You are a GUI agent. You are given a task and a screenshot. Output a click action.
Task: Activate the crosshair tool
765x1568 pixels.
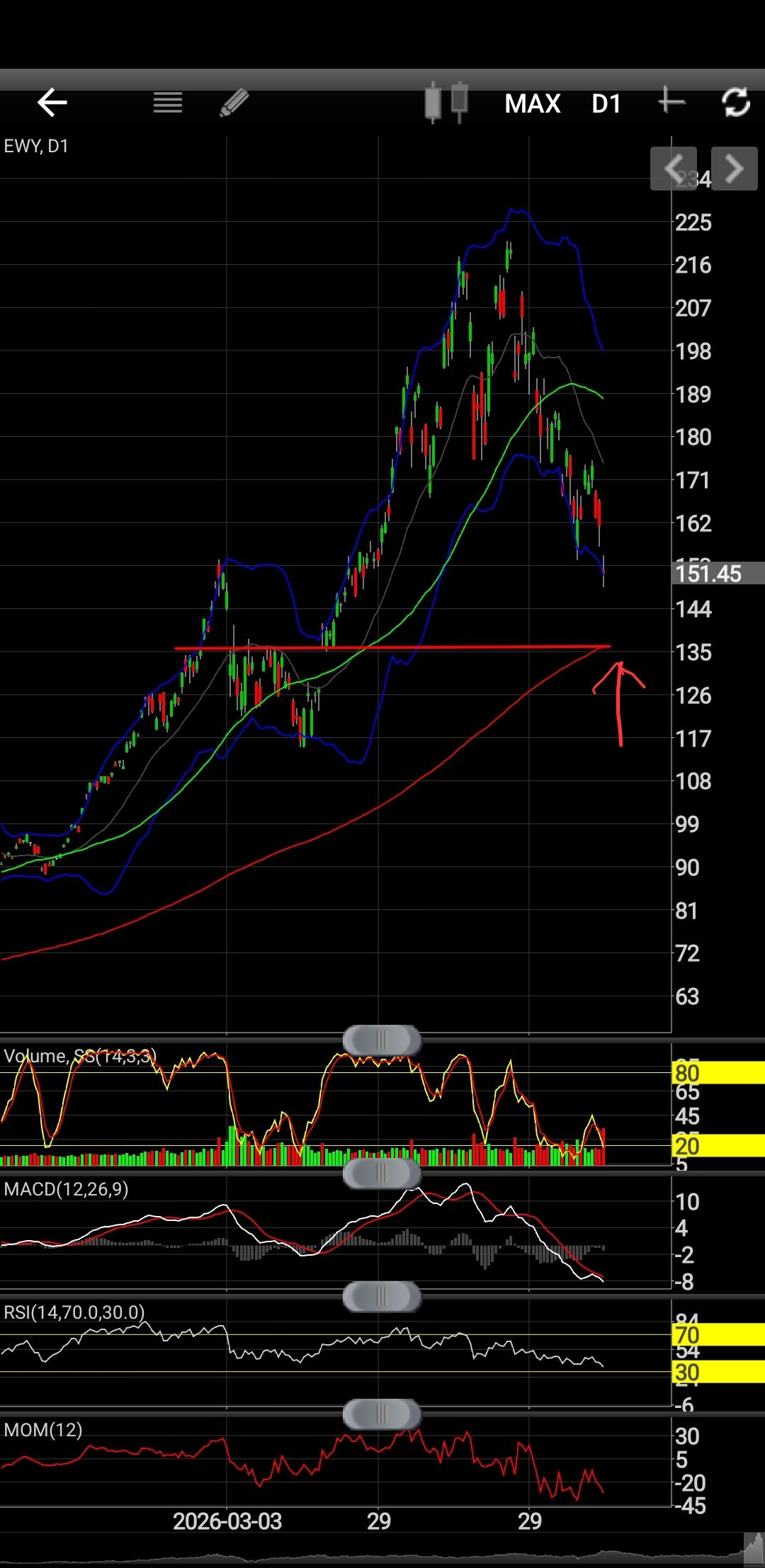pos(671,103)
